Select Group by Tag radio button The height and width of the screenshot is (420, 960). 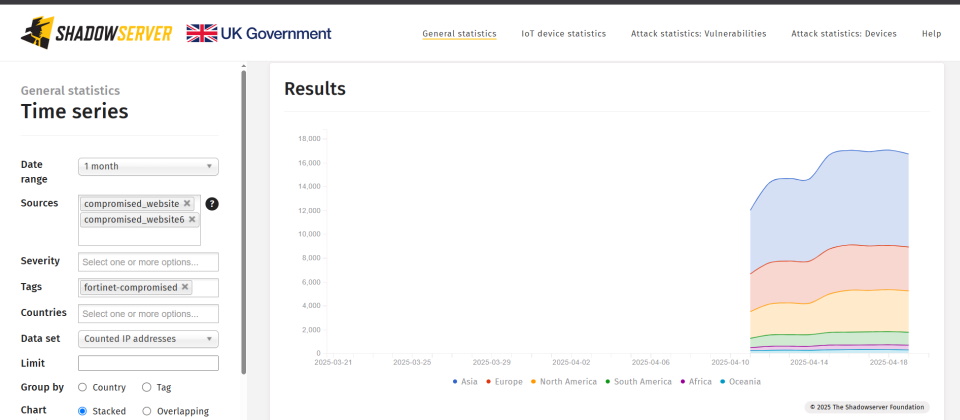pos(146,388)
